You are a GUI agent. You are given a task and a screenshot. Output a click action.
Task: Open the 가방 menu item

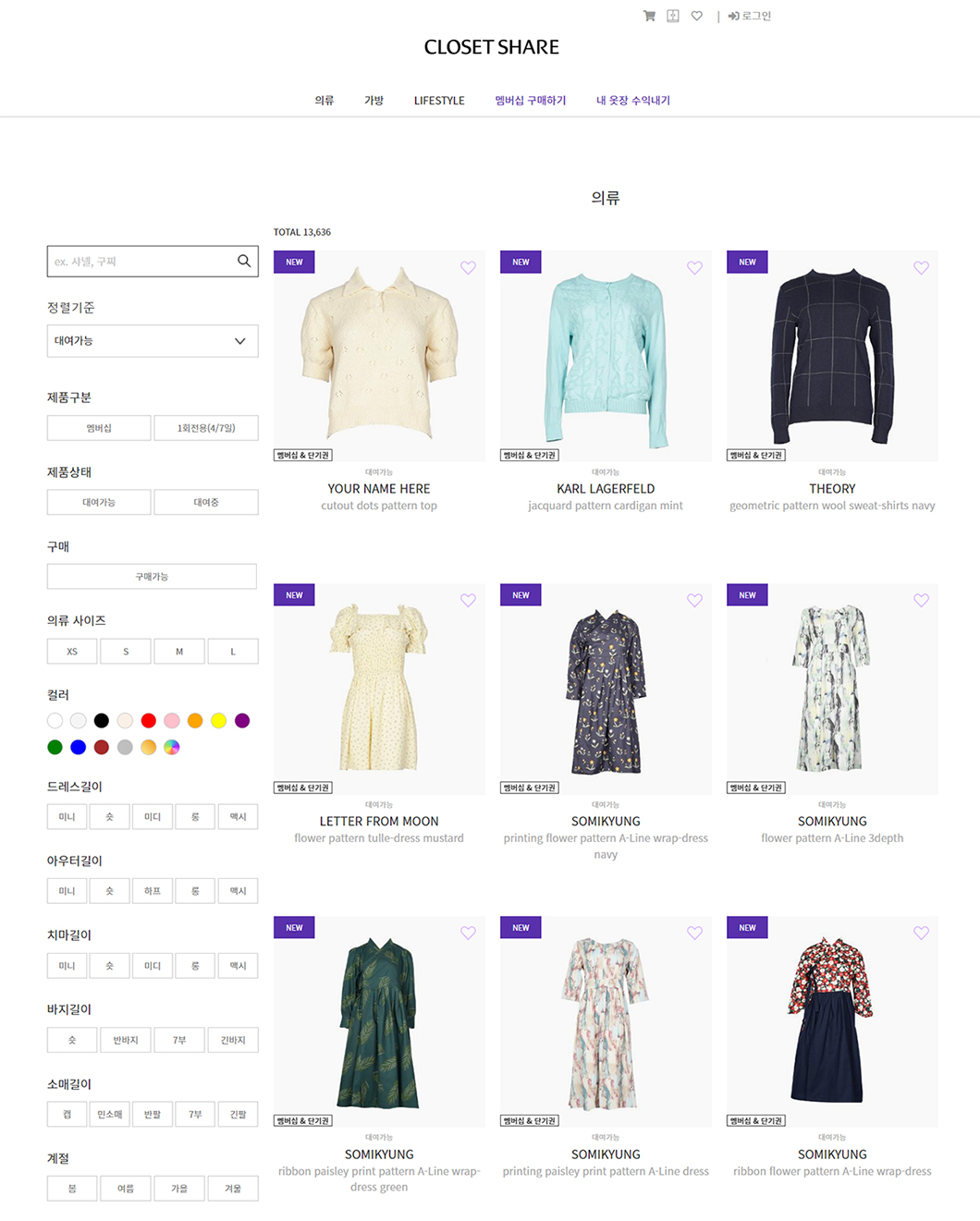[374, 101]
